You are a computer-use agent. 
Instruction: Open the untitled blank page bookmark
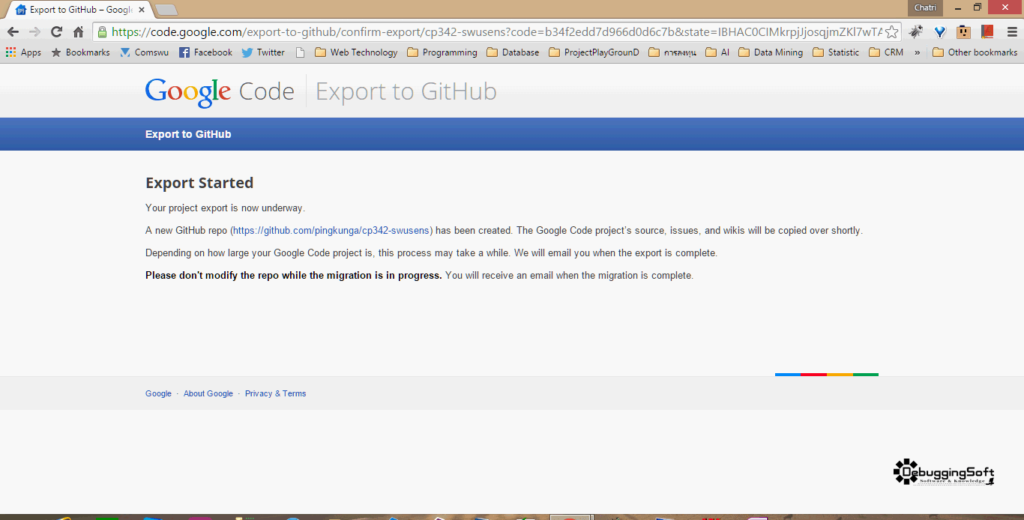click(x=300, y=52)
